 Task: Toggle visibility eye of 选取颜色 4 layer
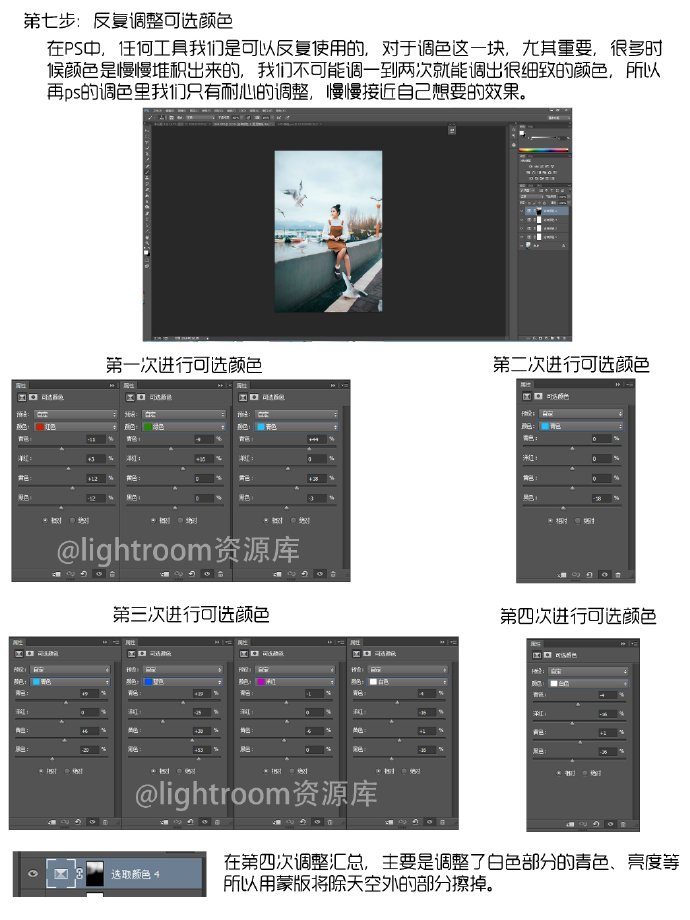[33, 874]
